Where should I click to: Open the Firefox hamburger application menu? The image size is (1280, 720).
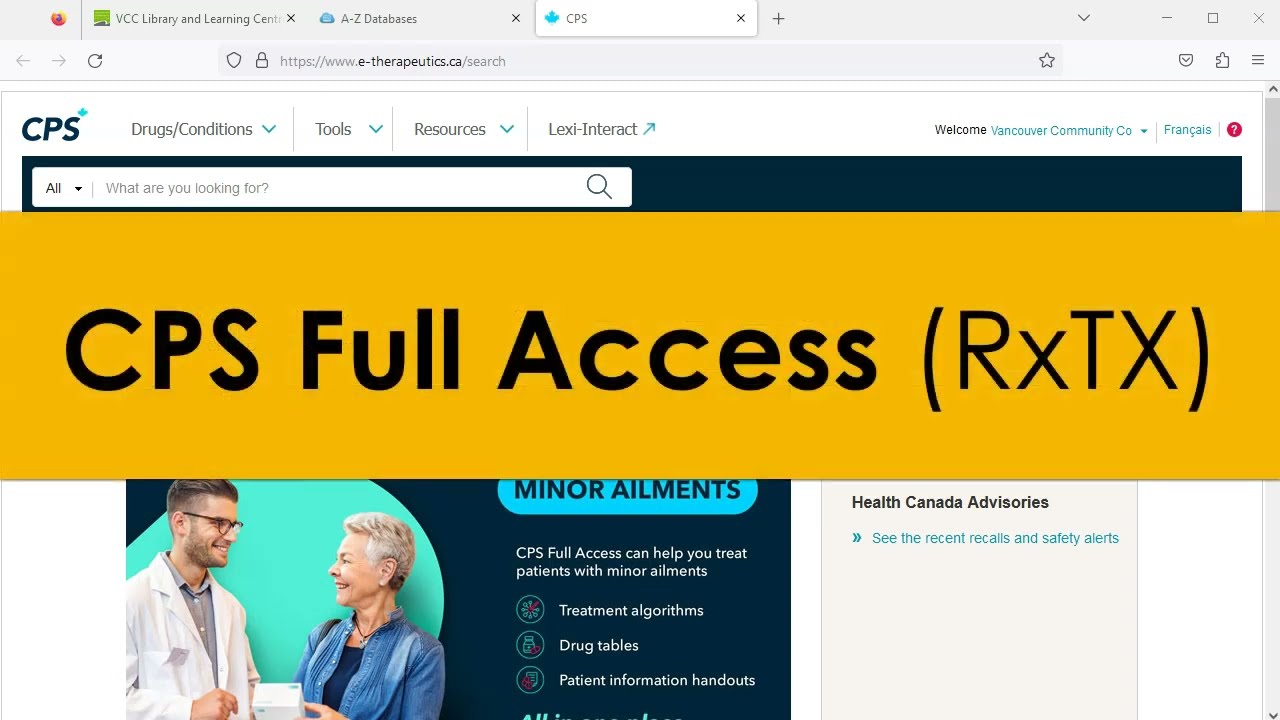(1258, 61)
